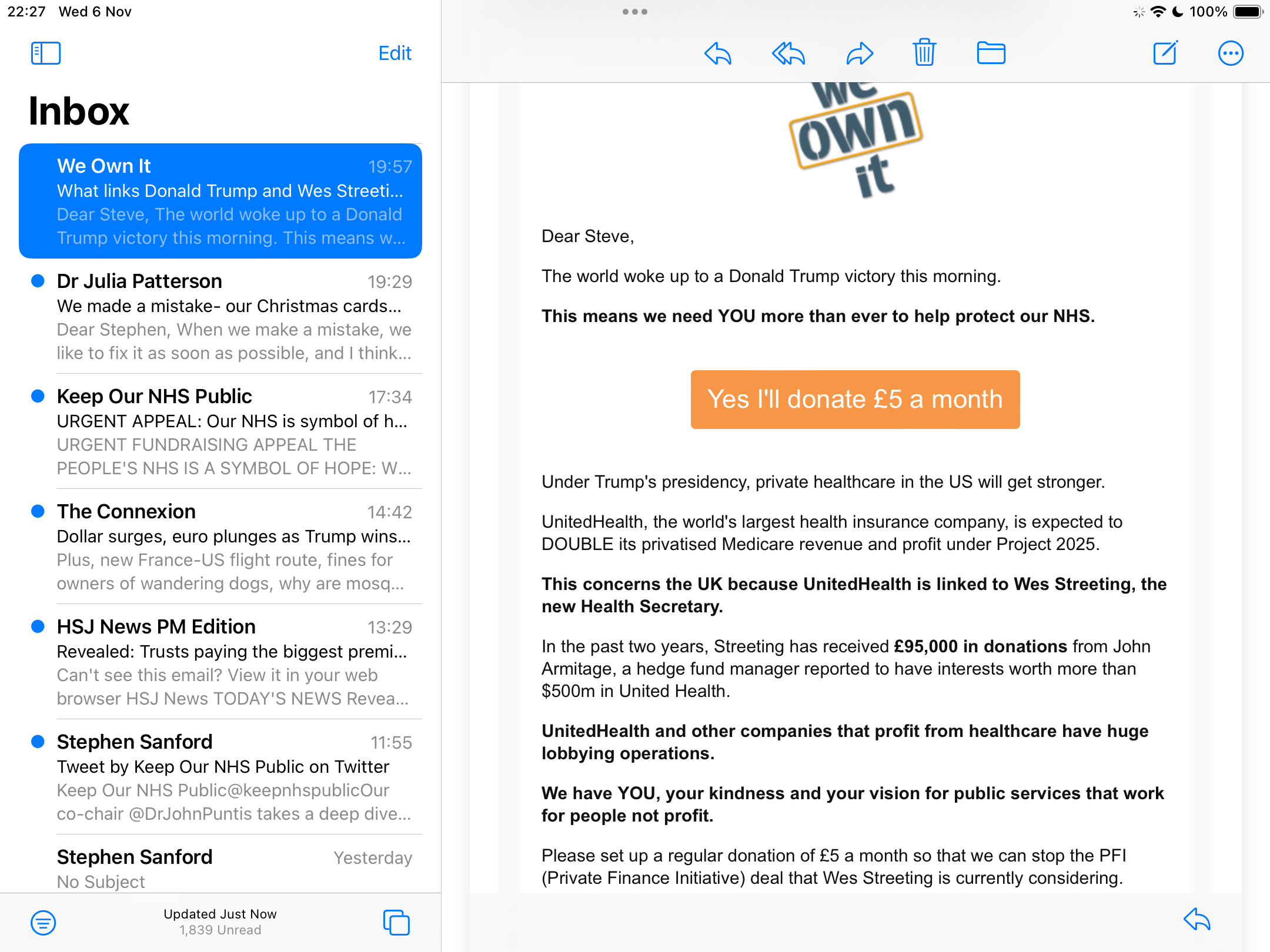Open the More actions ellipsis circle

1231,53
